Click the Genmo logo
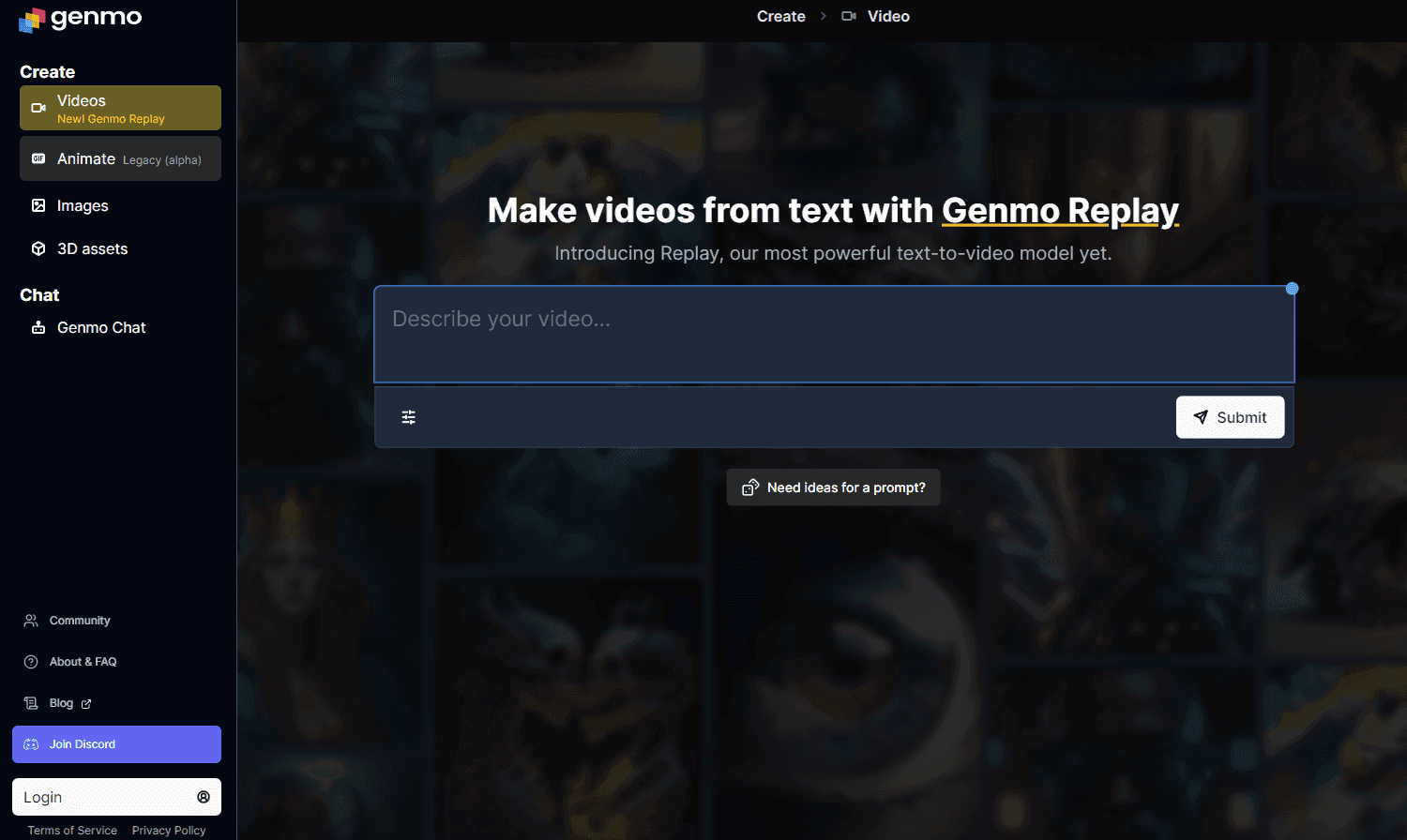The image size is (1407, 840). [x=81, y=19]
